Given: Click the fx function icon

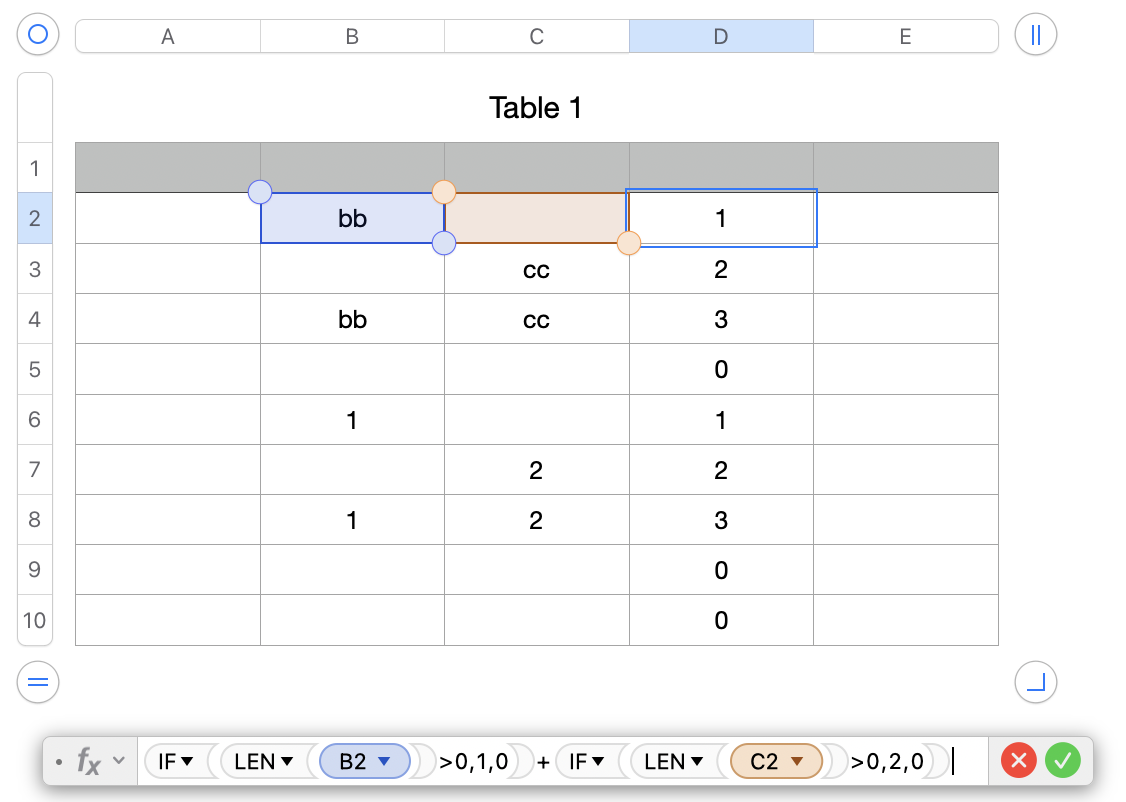Looking at the screenshot, I should pyautogui.click(x=89, y=762).
